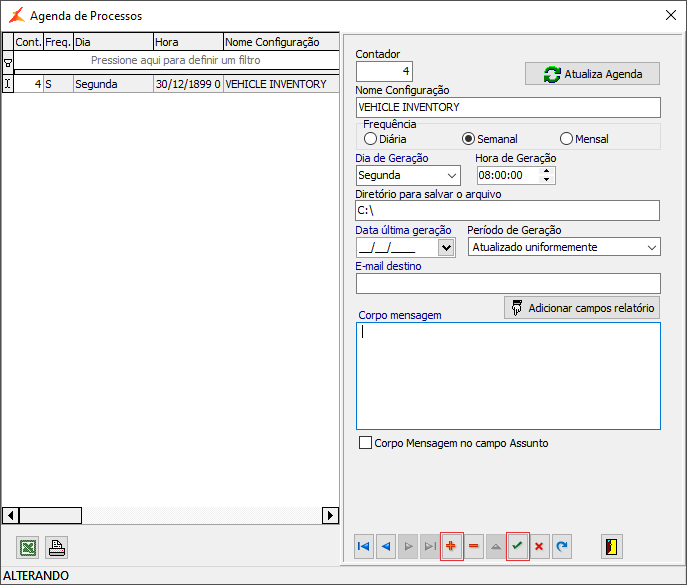Viewport: 687px width, 585px height.
Task: Select the Mensal frequency option
Action: coord(584,139)
